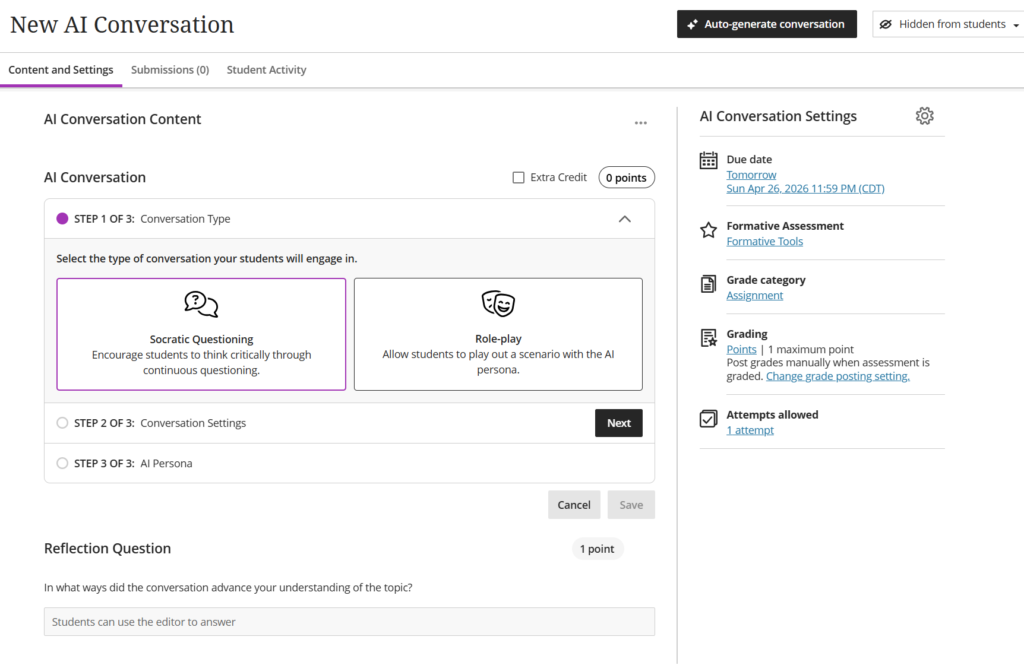Viewport: 1024px width, 665px height.
Task: Collapse the Step 1 Conversation Type section
Action: [x=625, y=219]
